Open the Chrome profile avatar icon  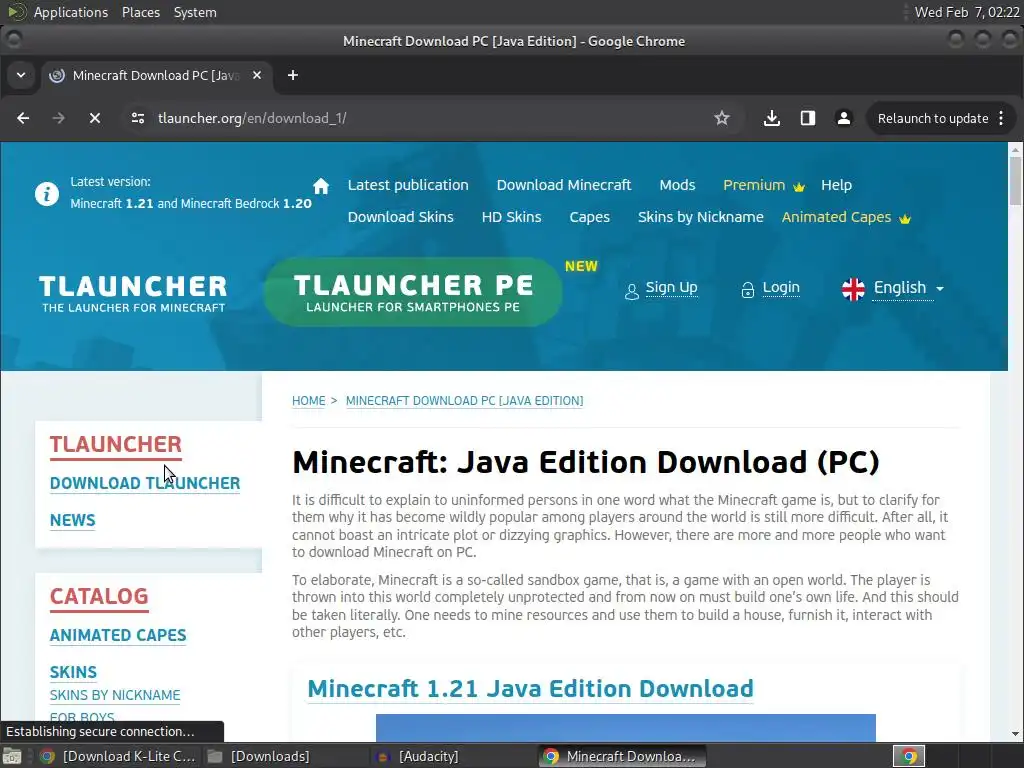(844, 118)
